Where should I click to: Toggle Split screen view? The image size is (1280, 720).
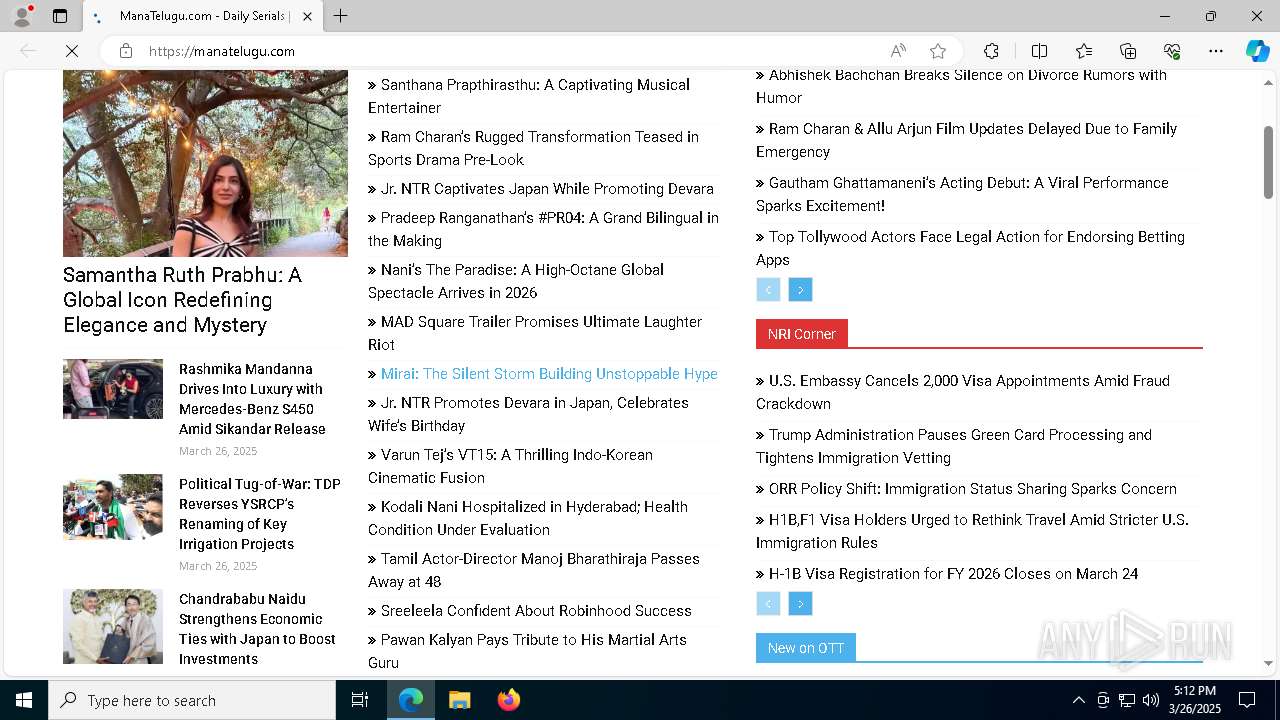[x=1039, y=51]
